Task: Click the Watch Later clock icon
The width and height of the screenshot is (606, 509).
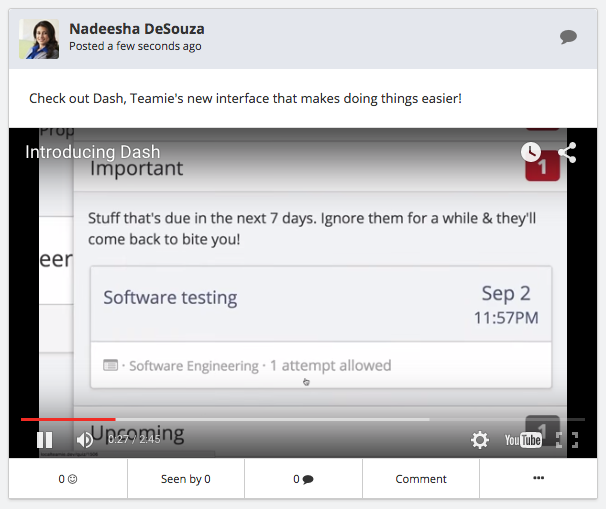Action: click(x=531, y=152)
